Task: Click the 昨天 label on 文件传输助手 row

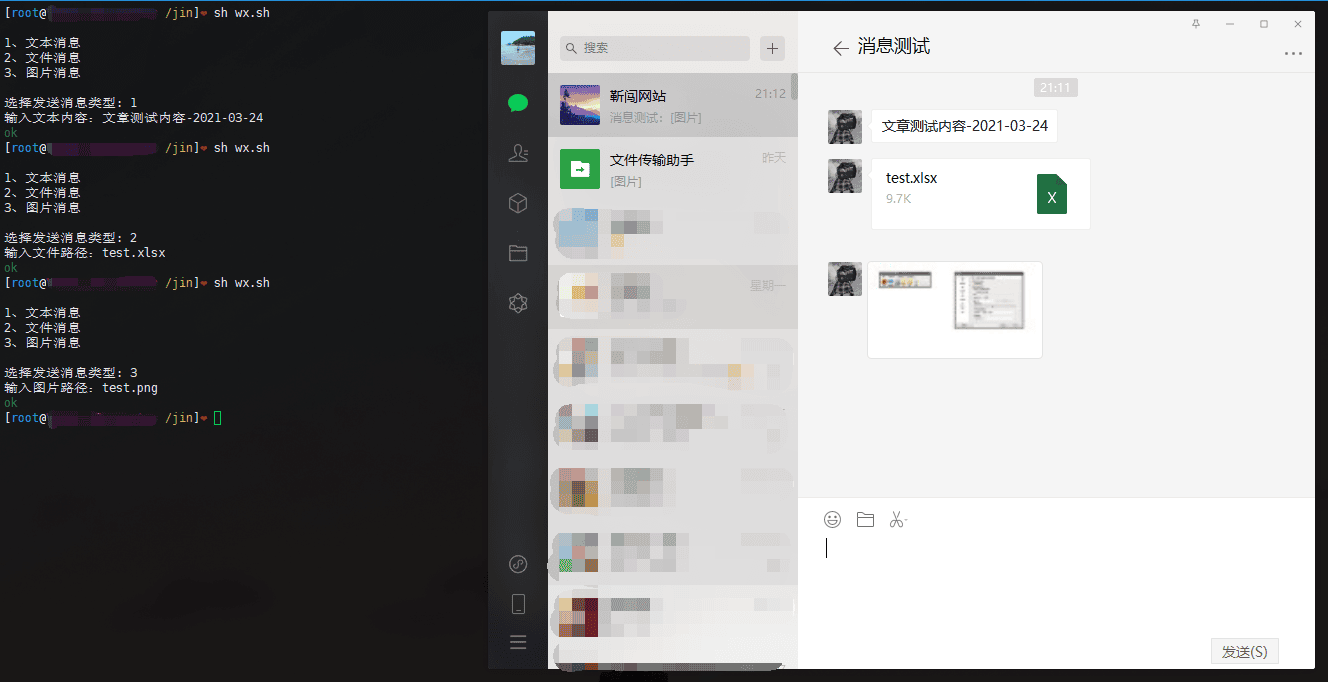Action: point(774,158)
